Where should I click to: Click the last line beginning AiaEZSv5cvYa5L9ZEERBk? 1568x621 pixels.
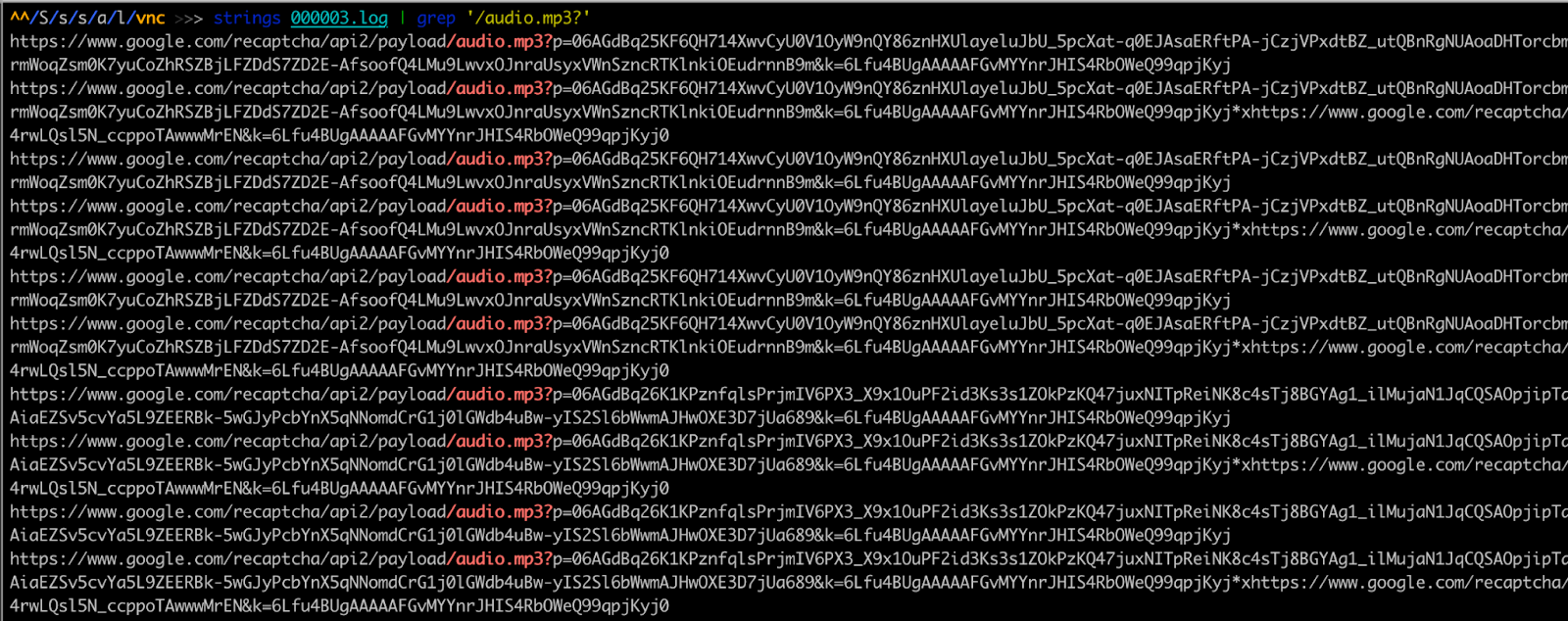(x=789, y=582)
